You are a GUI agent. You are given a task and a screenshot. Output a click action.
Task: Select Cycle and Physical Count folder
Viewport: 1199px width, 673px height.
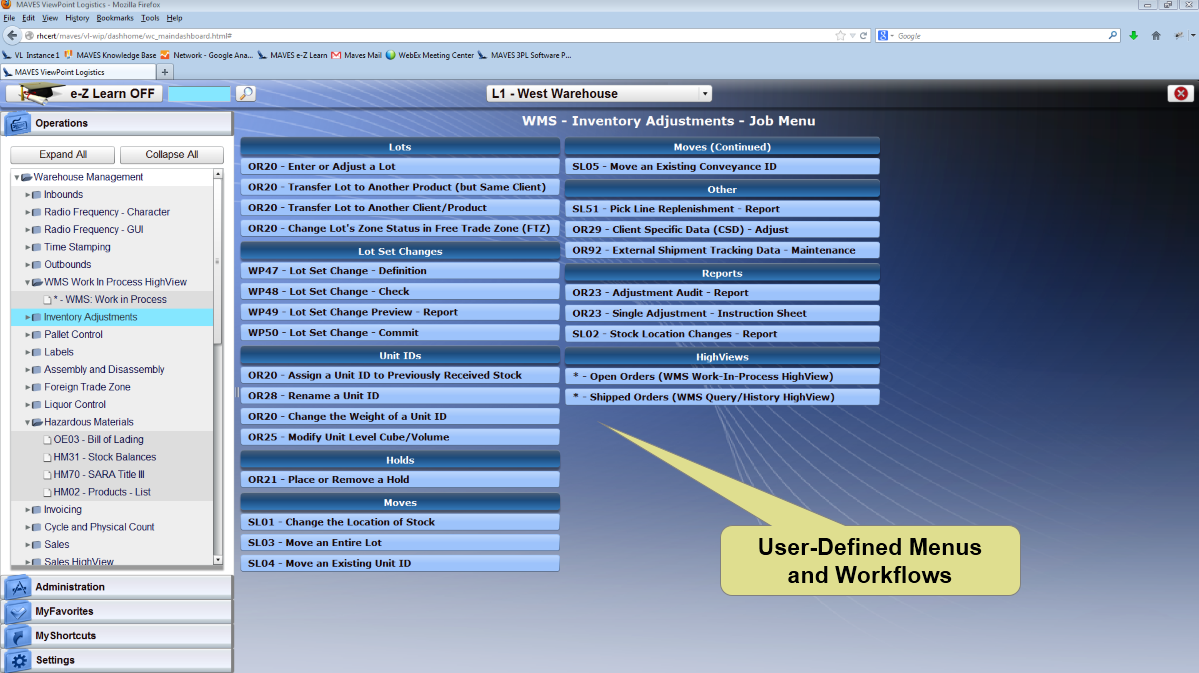click(x=99, y=528)
